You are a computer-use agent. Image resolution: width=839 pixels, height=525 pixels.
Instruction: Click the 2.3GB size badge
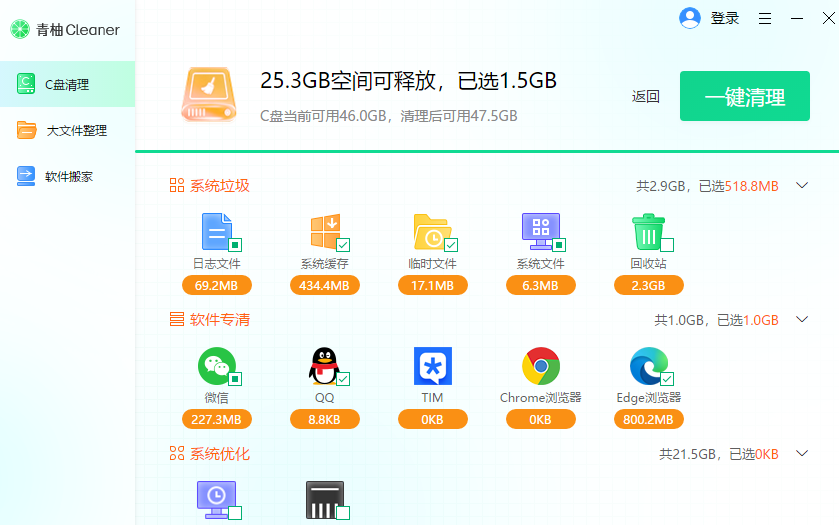tap(649, 285)
